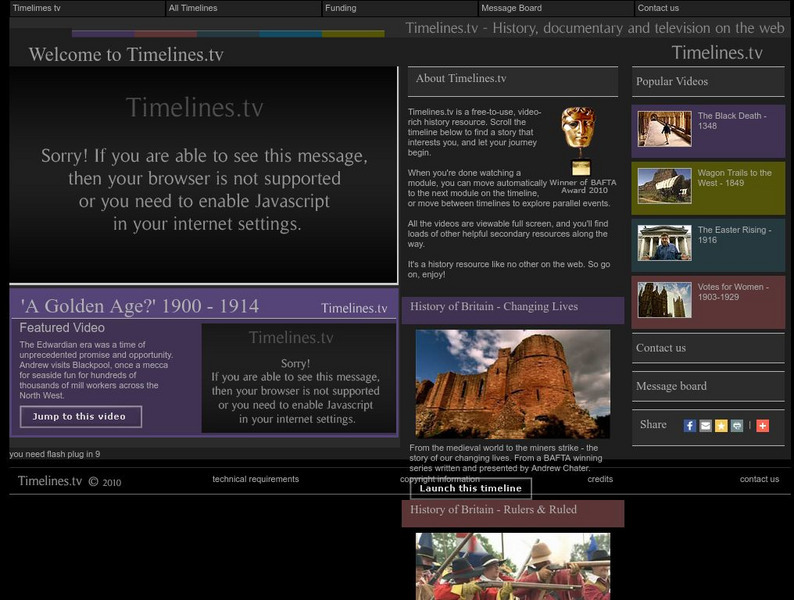Open the contact us footer link
Viewport: 794px width, 600px height.
[x=759, y=479]
